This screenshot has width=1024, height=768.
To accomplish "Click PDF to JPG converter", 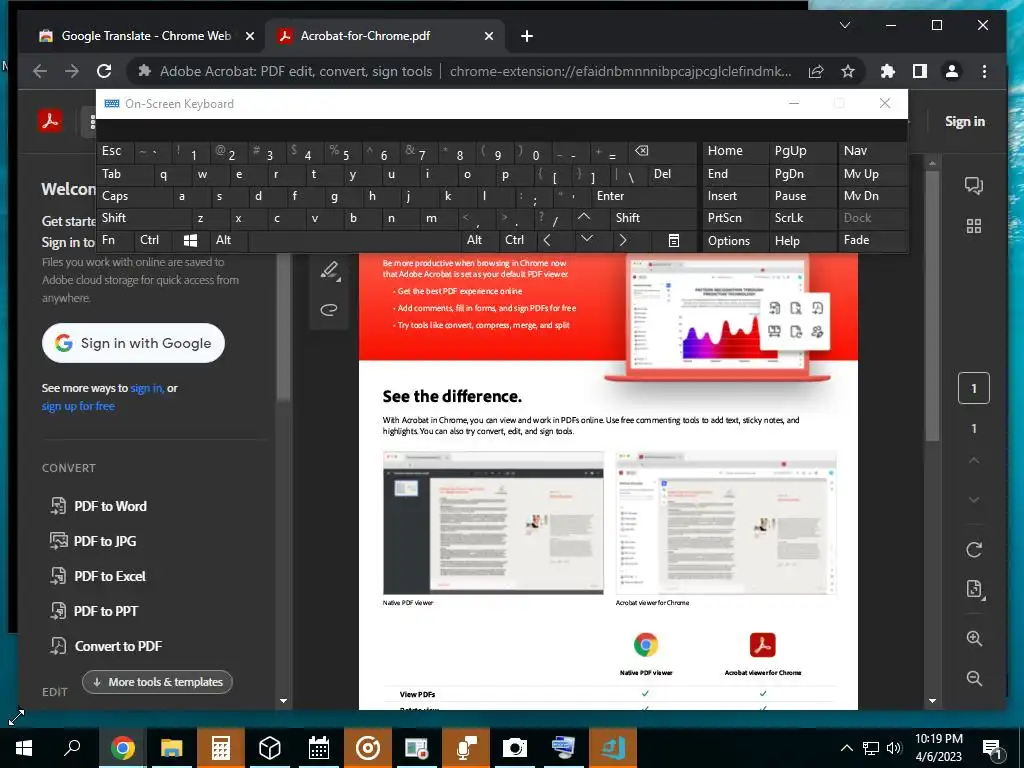I will [93, 541].
